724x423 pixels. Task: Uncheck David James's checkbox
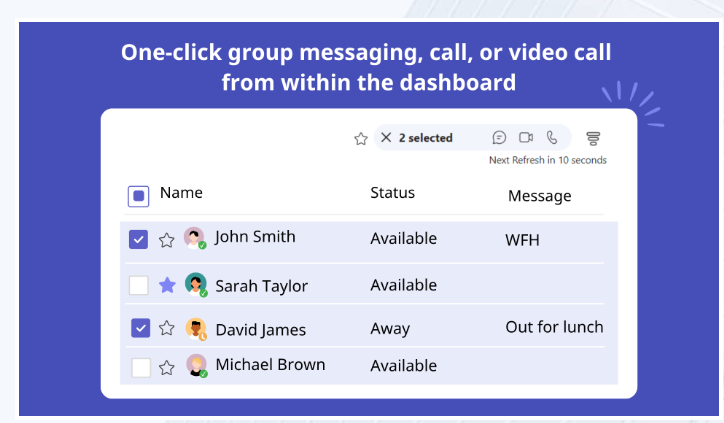click(140, 328)
